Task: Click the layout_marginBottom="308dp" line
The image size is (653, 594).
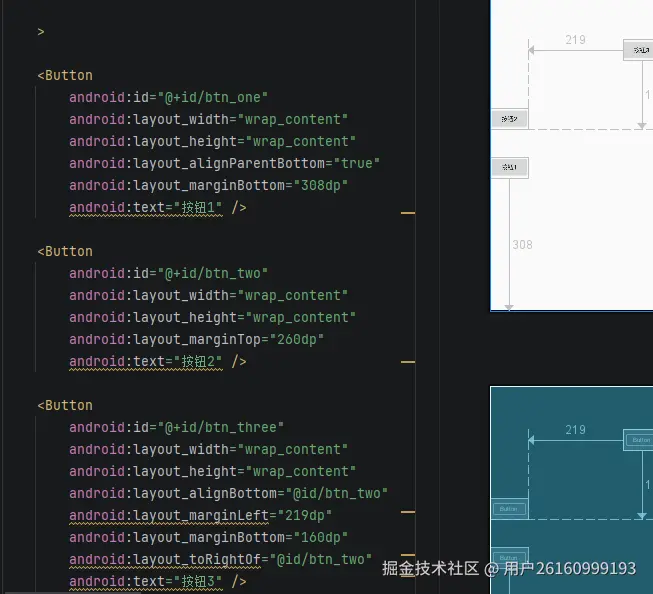Action: [208, 185]
